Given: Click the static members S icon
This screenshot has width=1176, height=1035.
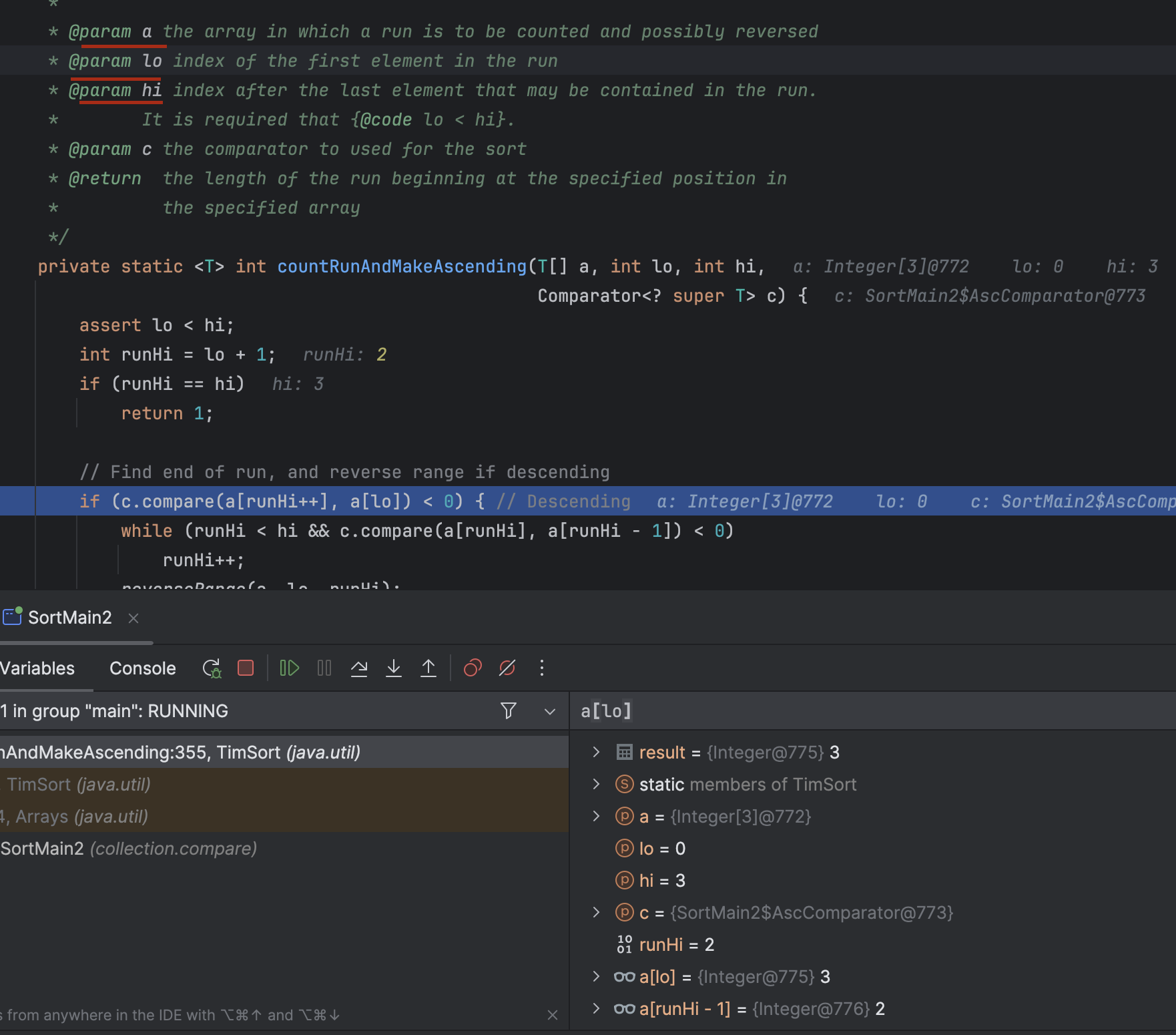Looking at the screenshot, I should (624, 785).
